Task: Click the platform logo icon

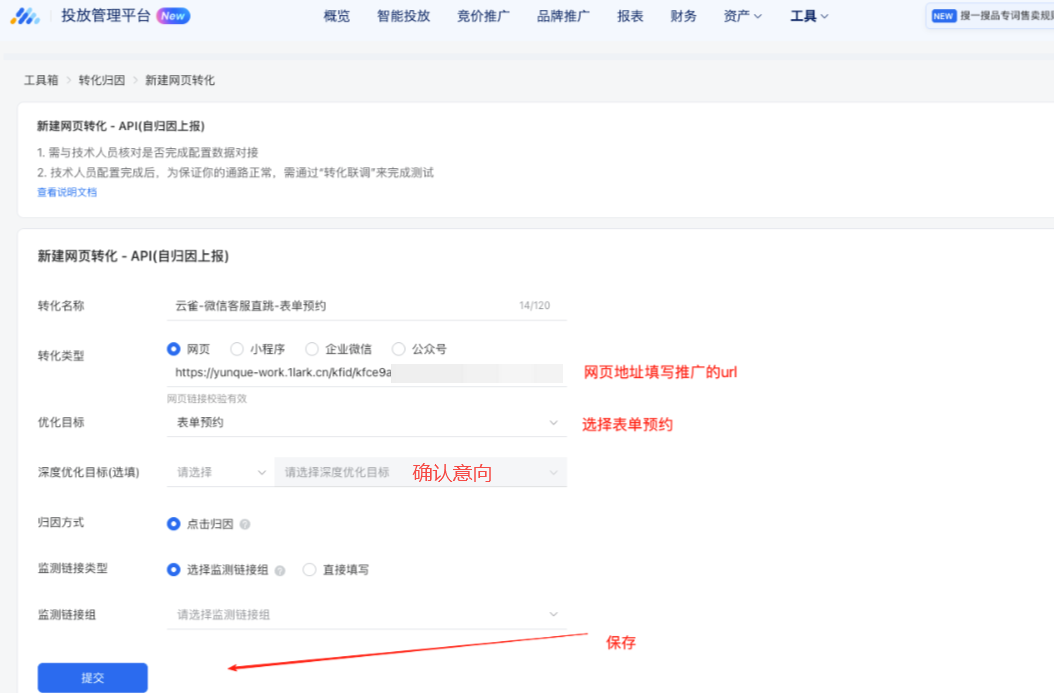Action: tap(25, 16)
